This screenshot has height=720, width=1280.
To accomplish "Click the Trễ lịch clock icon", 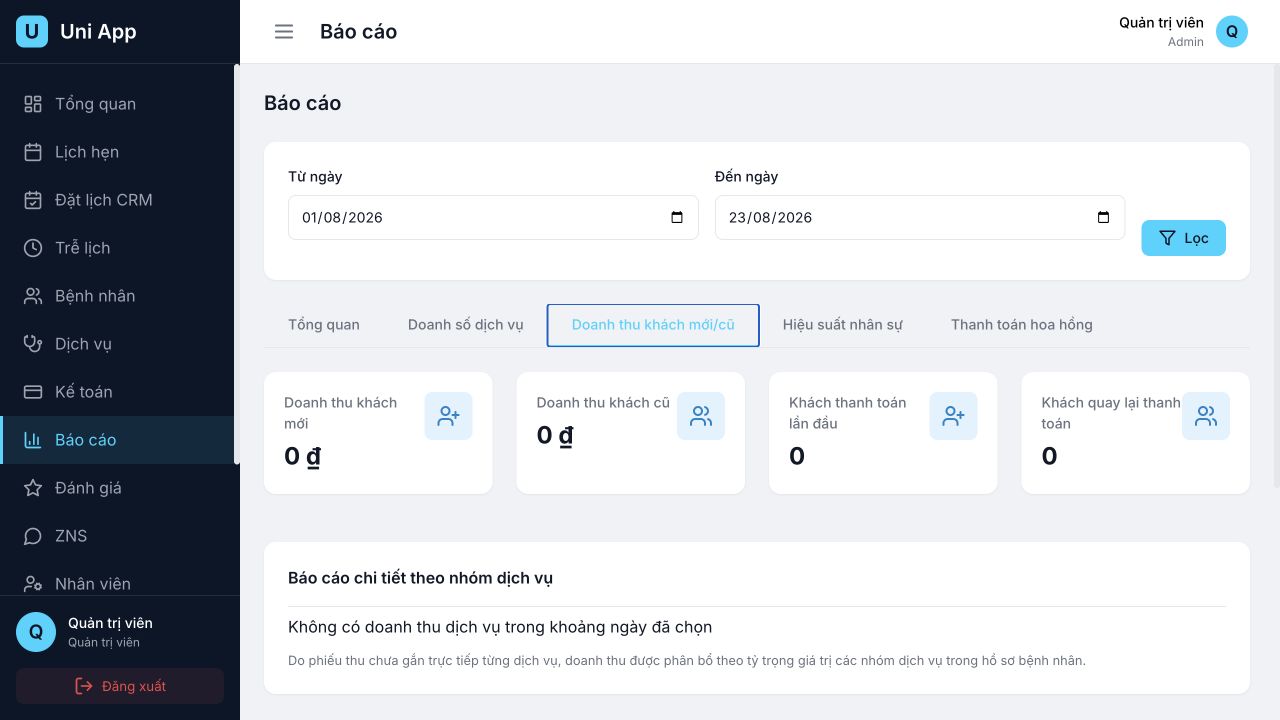I will [x=33, y=248].
